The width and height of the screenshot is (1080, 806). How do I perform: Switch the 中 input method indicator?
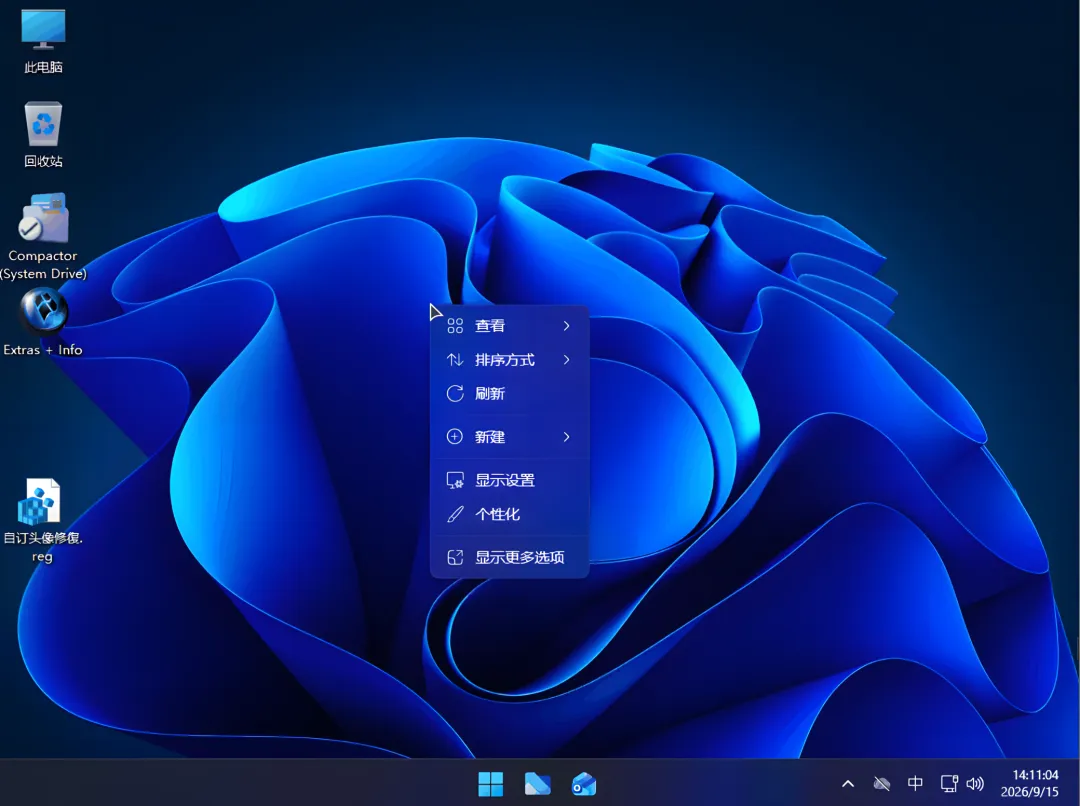tap(915, 783)
